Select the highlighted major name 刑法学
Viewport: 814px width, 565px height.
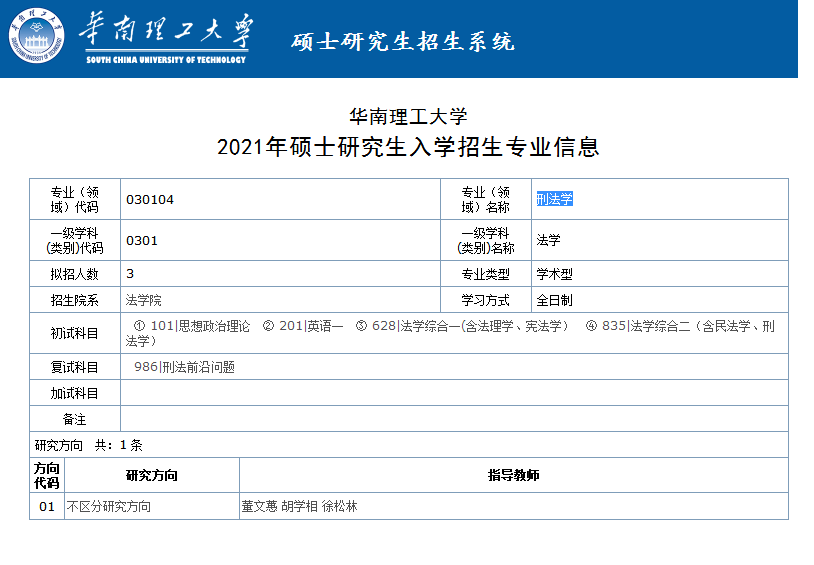click(554, 199)
